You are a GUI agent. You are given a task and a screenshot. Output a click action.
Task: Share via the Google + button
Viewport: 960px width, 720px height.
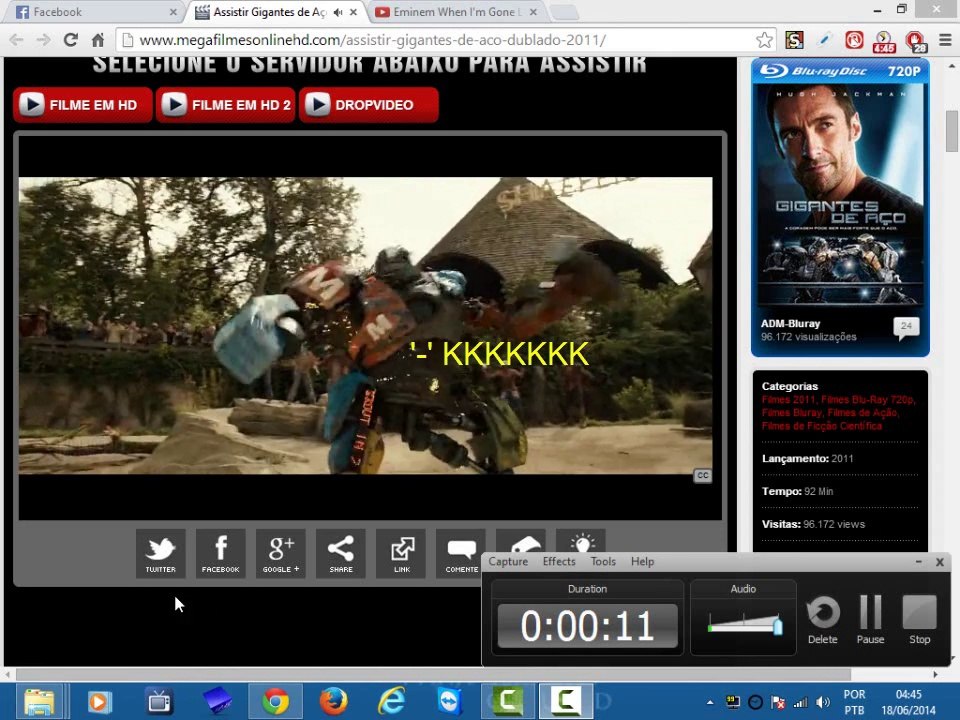280,553
